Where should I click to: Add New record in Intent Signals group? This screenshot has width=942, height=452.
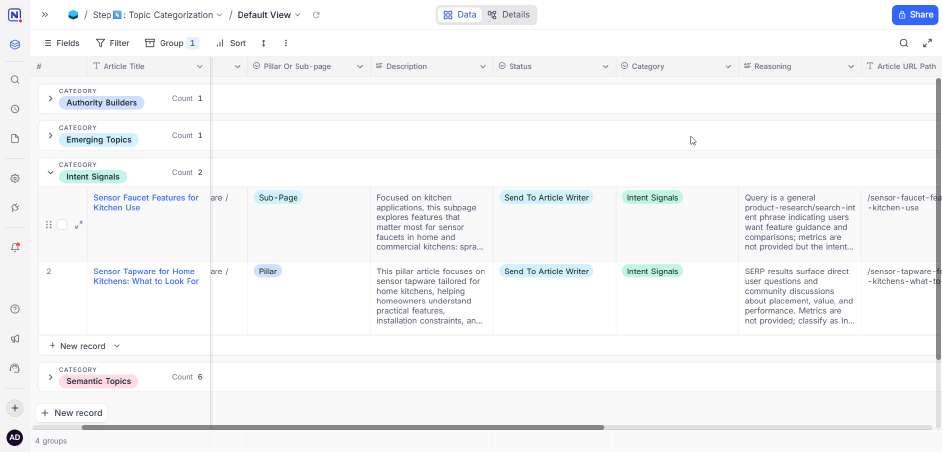click(77, 346)
